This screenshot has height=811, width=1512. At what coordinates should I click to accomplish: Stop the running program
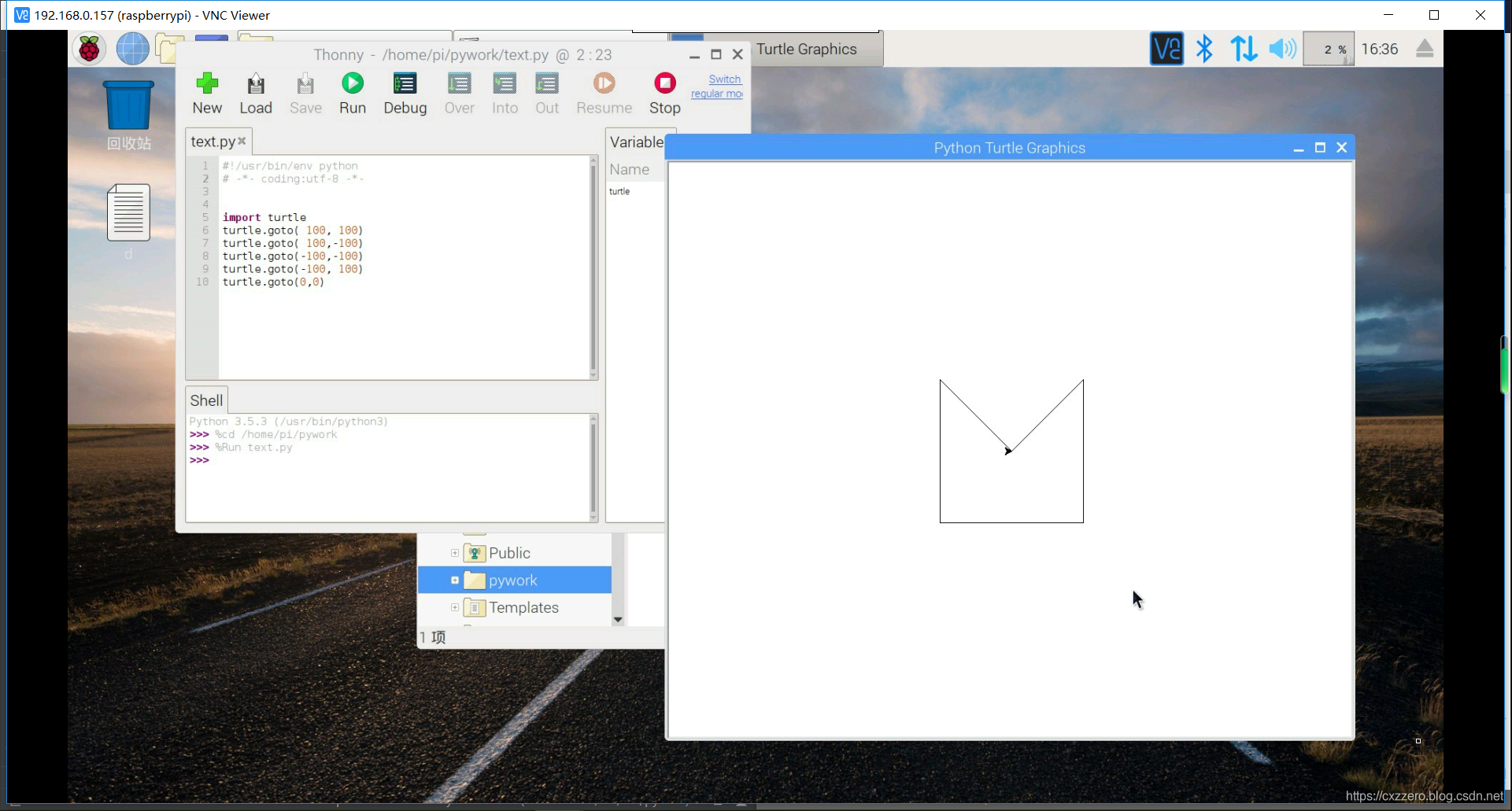665,83
